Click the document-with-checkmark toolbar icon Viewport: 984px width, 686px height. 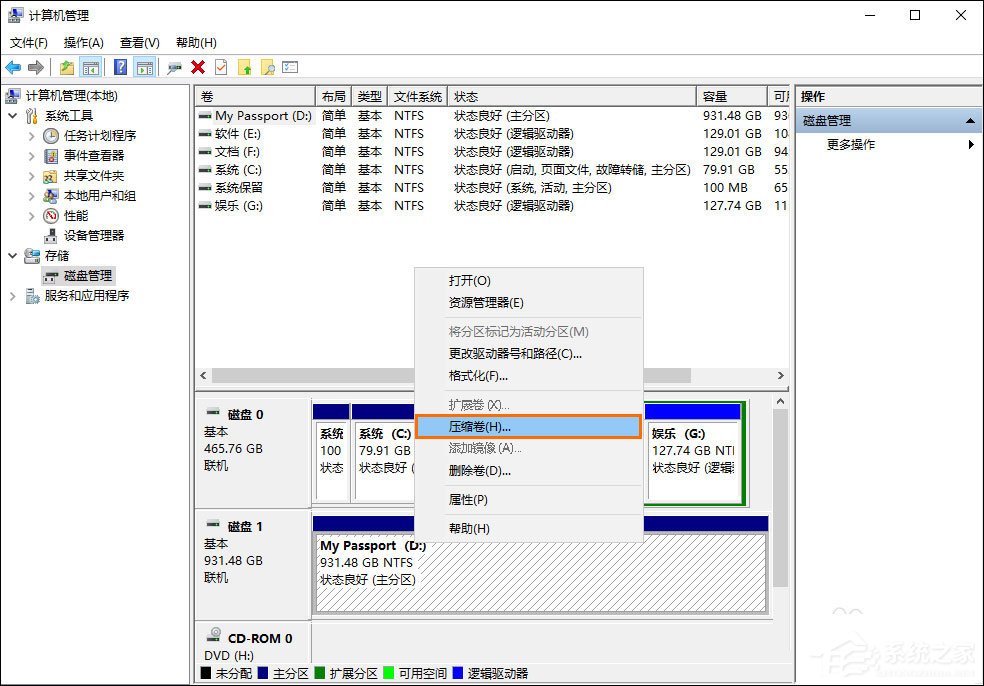coord(223,67)
